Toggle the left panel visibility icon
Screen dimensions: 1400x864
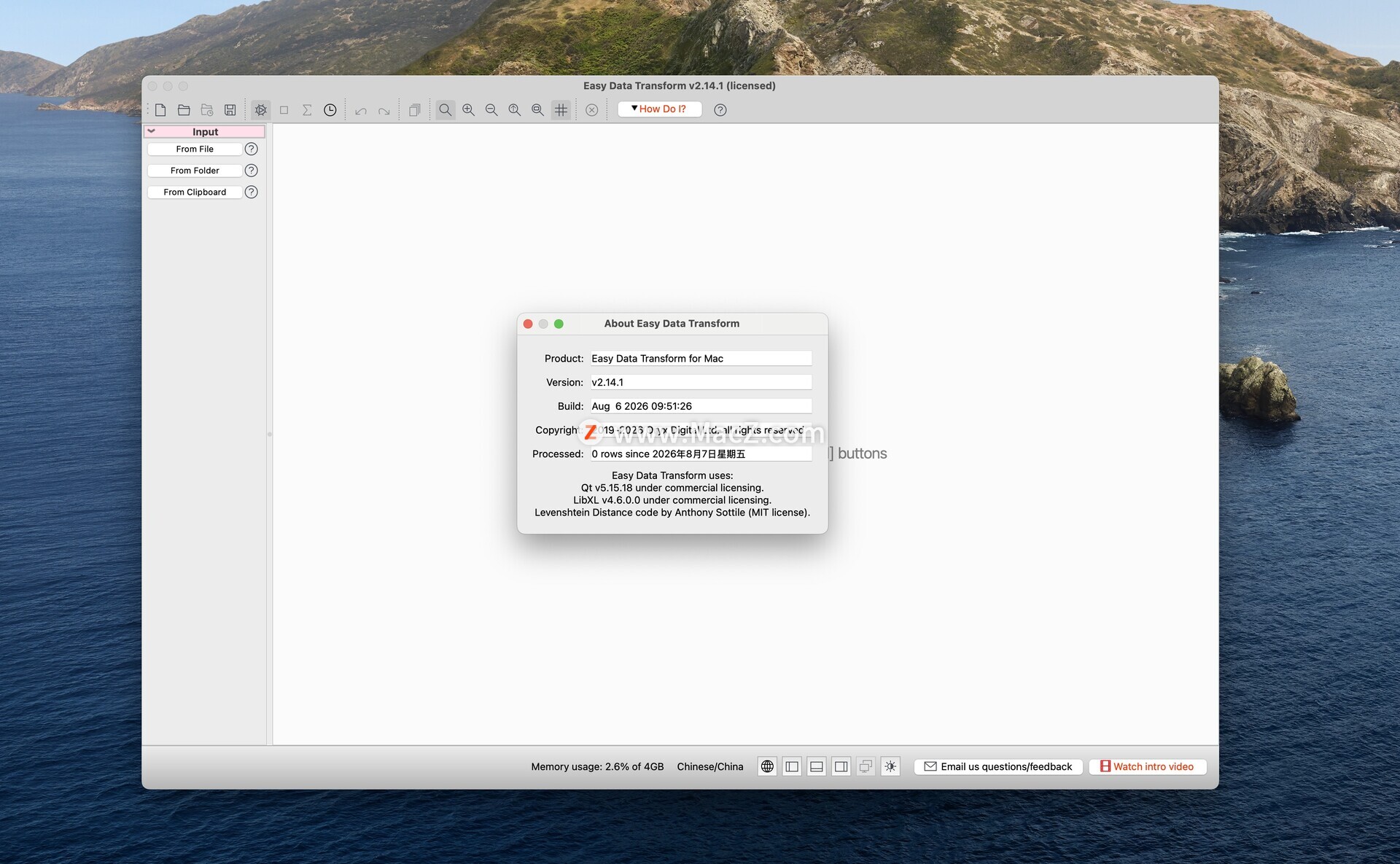coord(792,766)
